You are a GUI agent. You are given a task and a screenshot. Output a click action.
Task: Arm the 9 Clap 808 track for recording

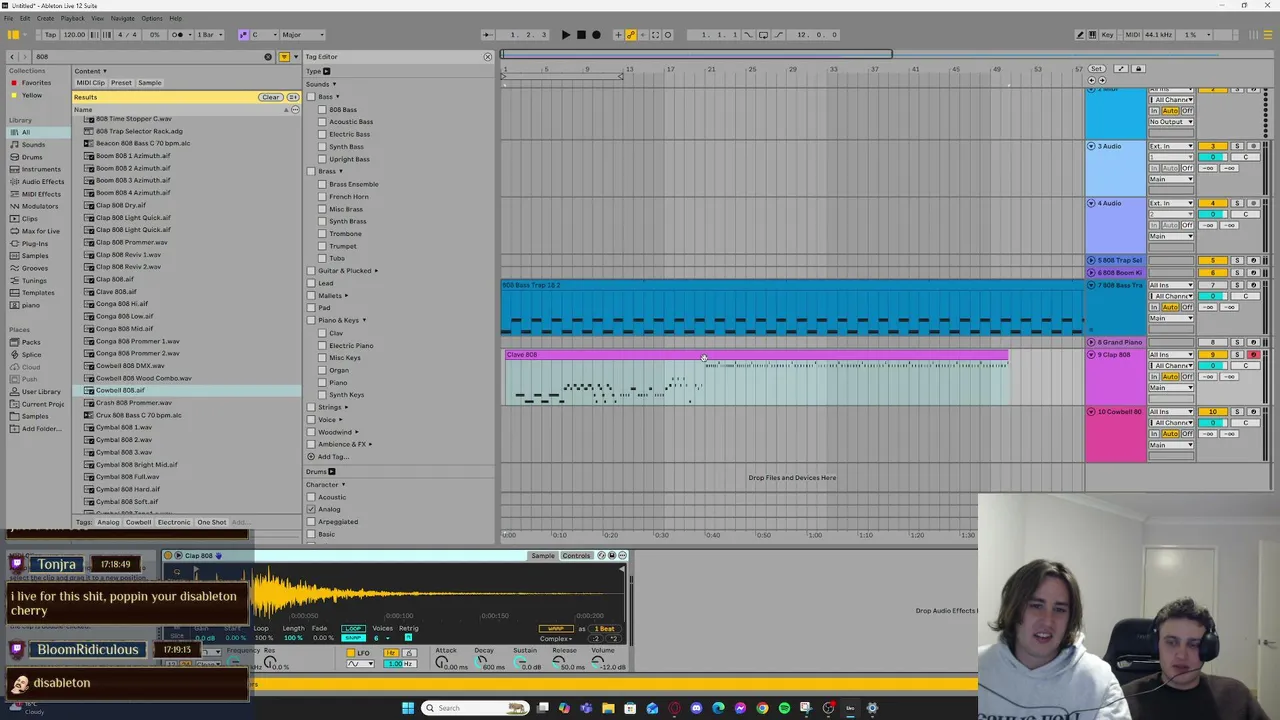tap(1253, 355)
